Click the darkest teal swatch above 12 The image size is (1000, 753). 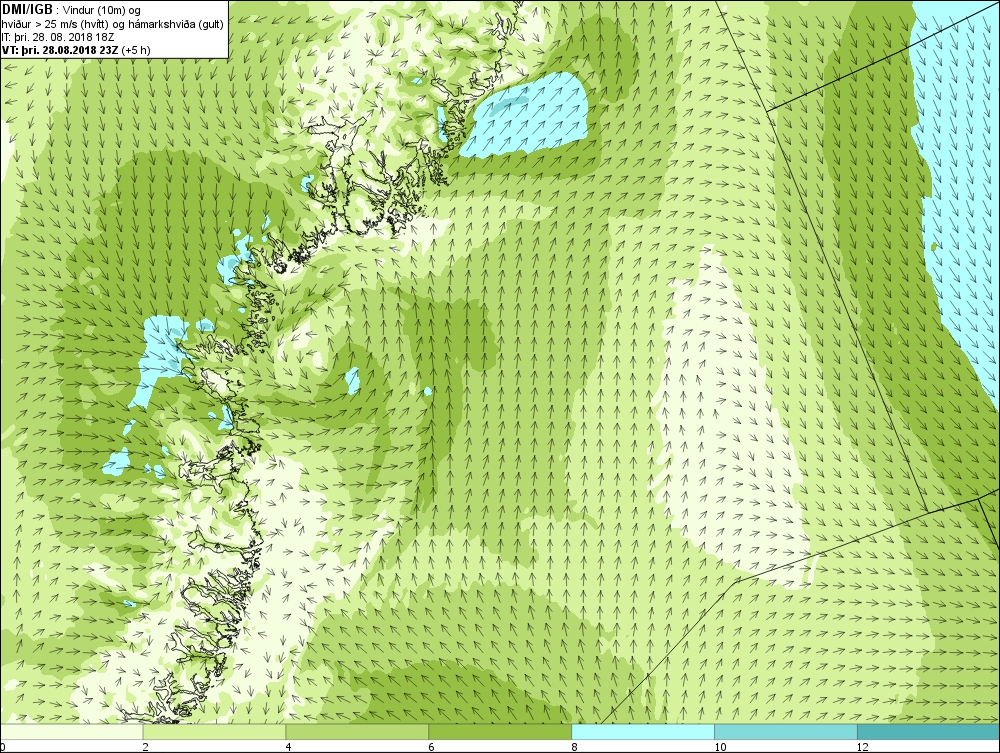coord(928,731)
